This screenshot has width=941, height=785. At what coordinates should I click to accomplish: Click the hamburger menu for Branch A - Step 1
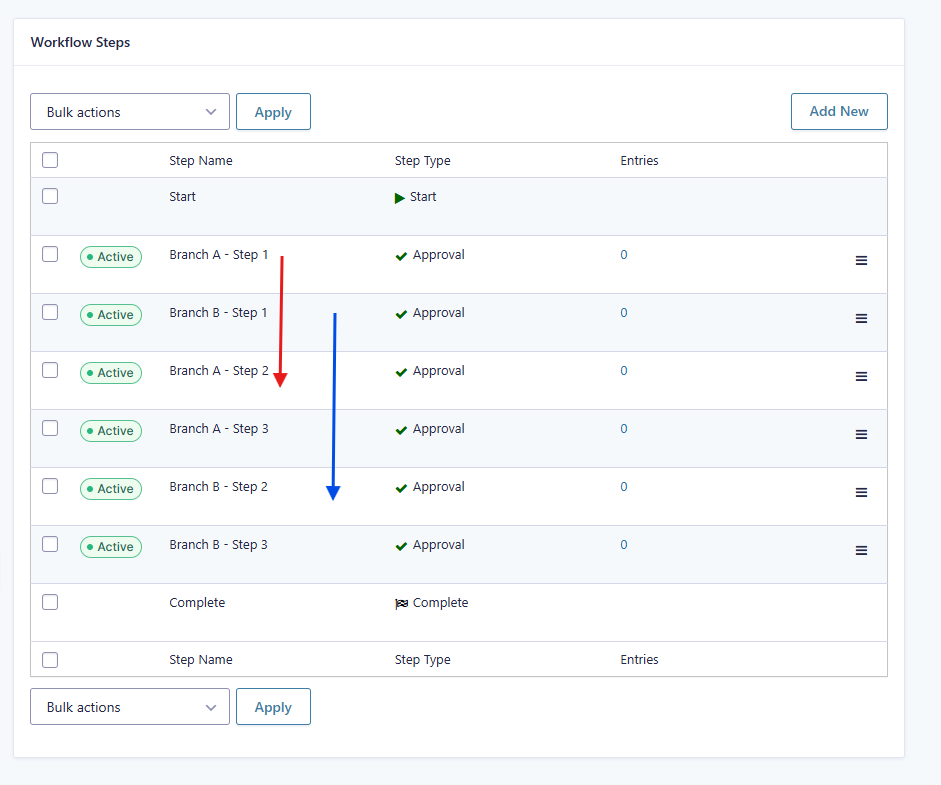tap(861, 260)
